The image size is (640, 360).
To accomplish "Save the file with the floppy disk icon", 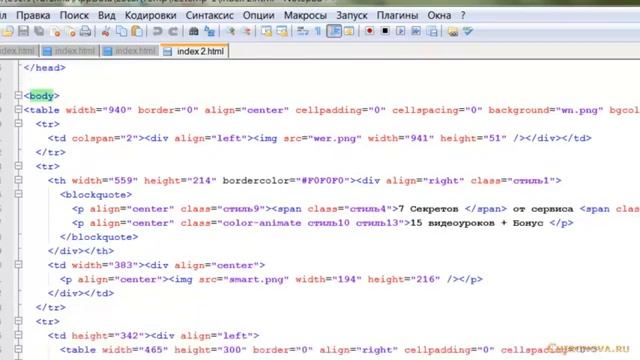I will (24, 31).
